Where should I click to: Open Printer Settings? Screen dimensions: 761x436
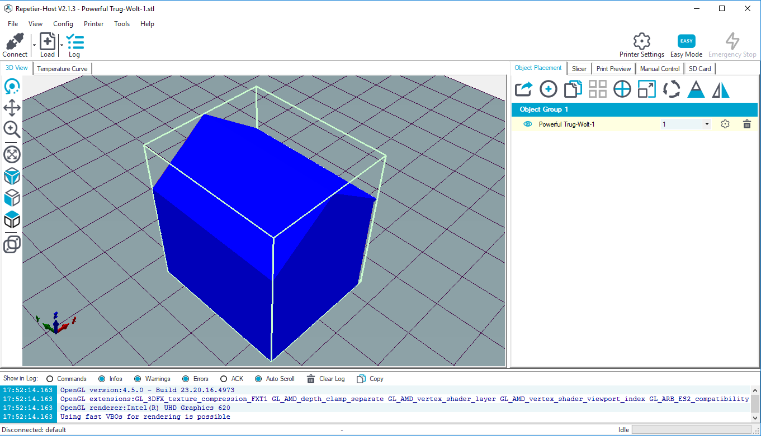point(642,45)
